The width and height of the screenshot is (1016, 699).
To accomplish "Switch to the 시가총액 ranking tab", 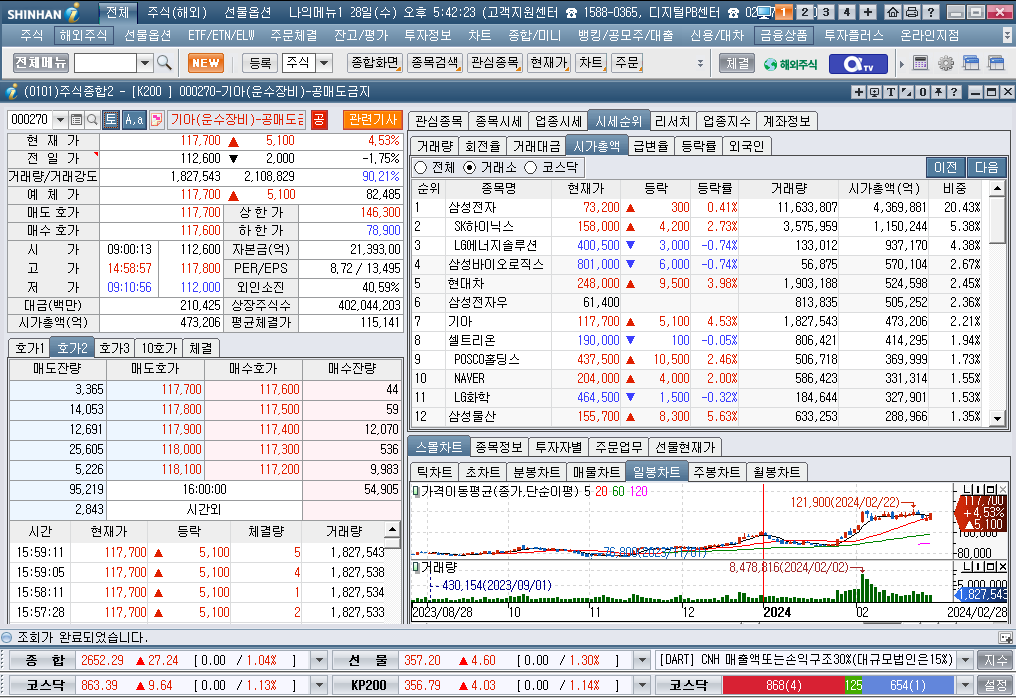I will 596,146.
